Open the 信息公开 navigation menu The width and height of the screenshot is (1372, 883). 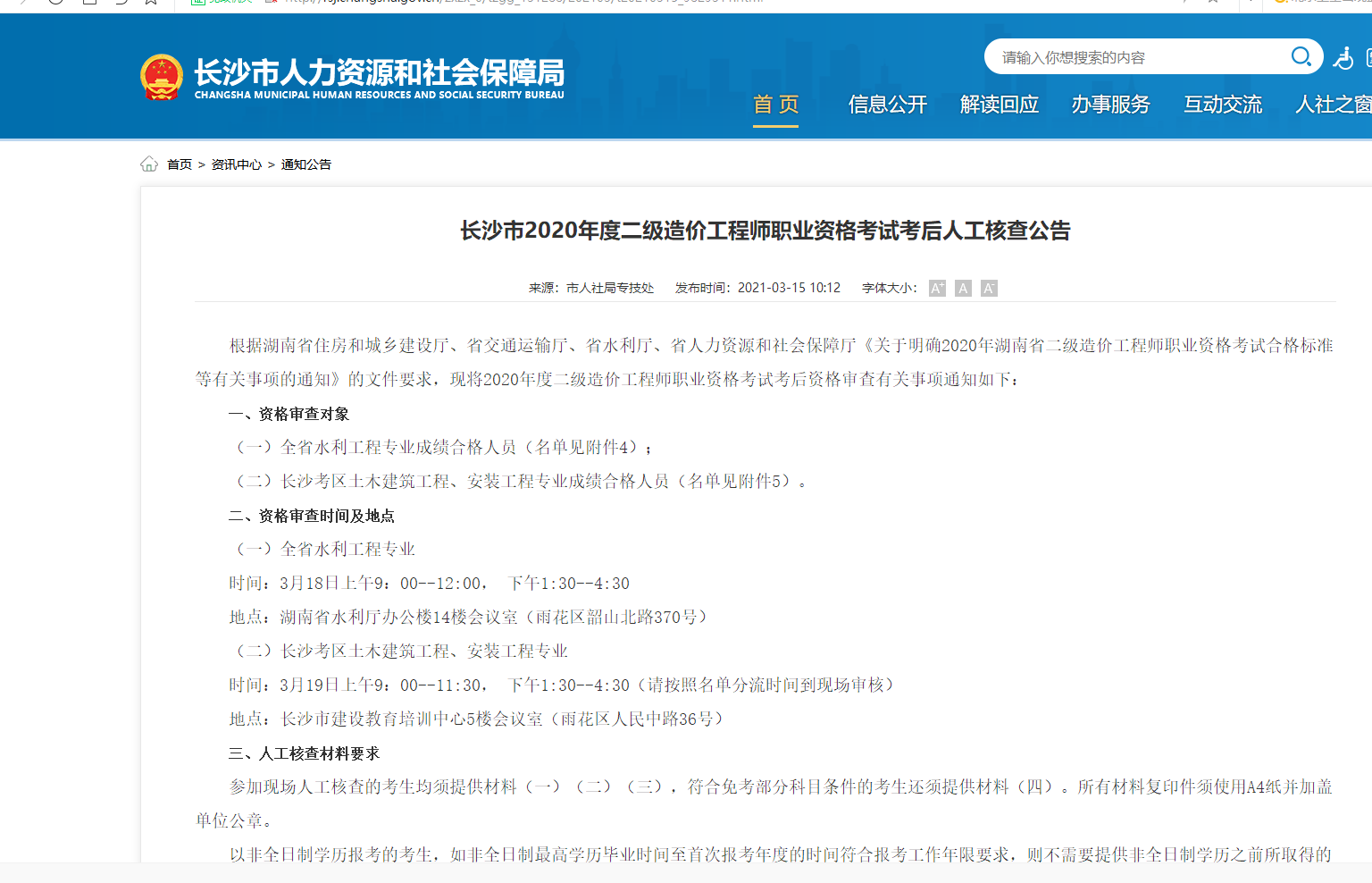[887, 105]
